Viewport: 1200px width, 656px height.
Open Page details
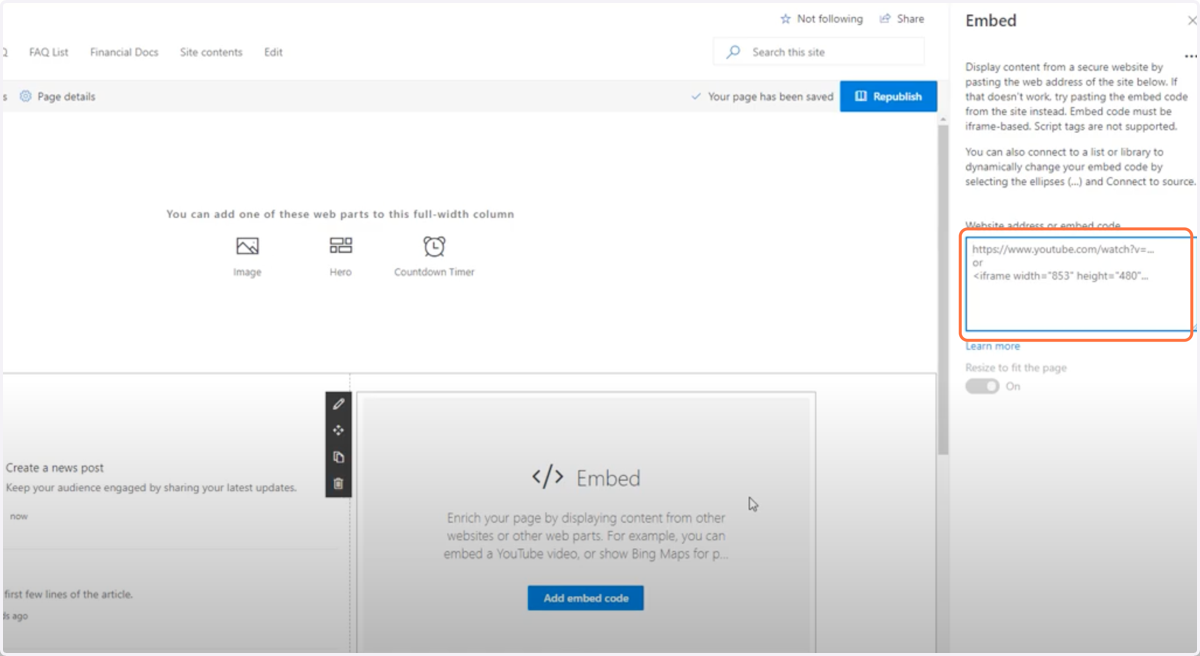click(58, 97)
